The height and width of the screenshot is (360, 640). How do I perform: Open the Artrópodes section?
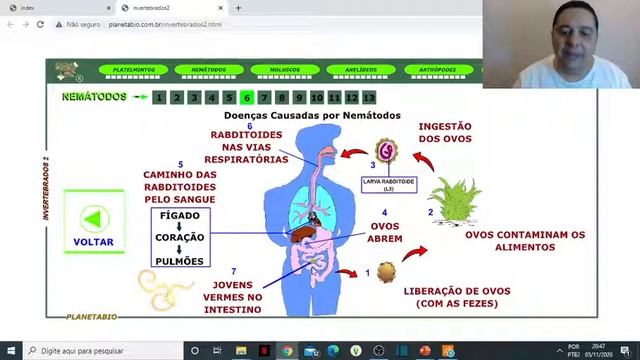click(x=438, y=70)
